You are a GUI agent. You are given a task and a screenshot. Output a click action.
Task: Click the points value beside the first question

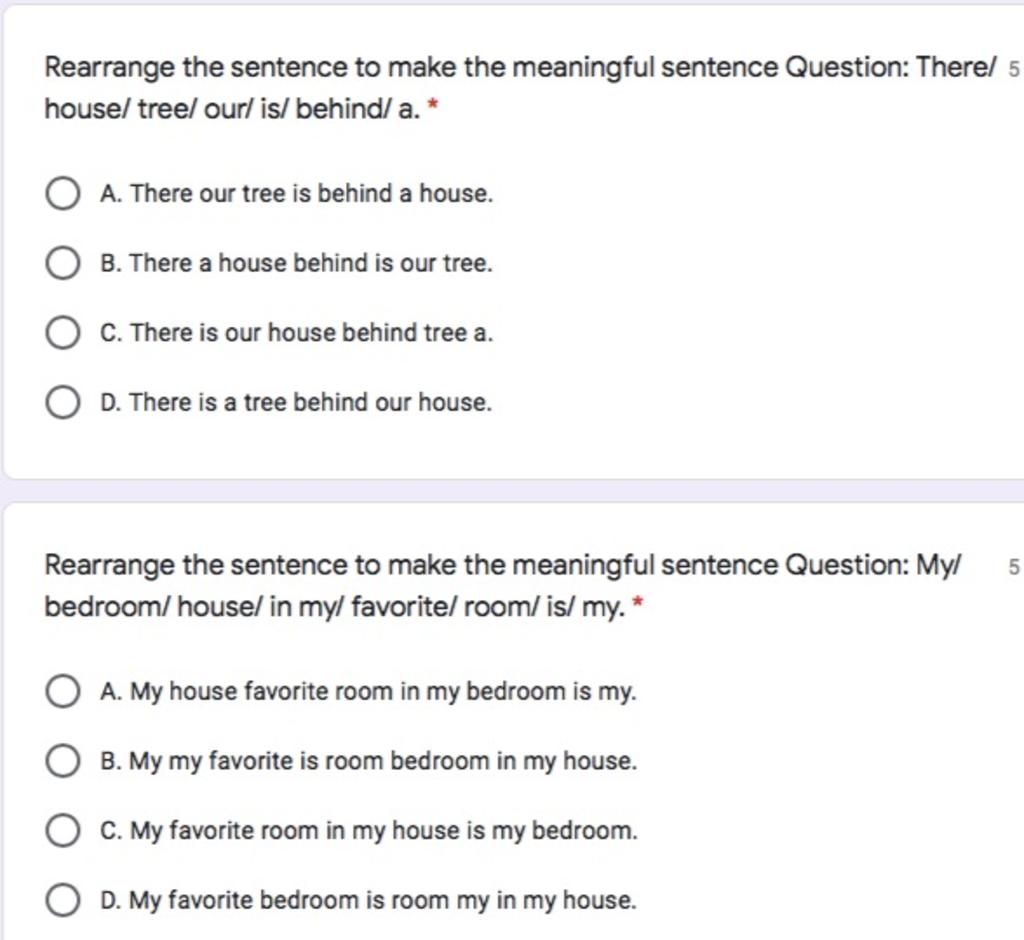tap(1014, 69)
